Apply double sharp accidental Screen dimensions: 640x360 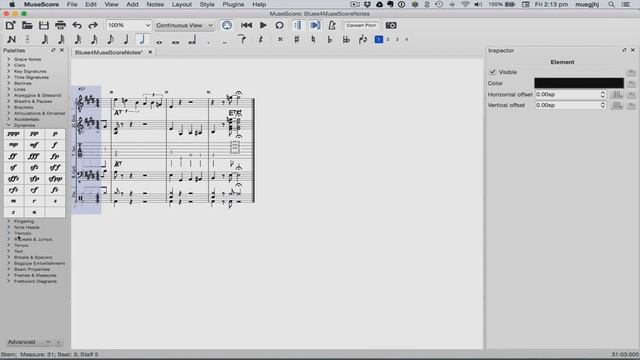pyautogui.click(x=280, y=40)
